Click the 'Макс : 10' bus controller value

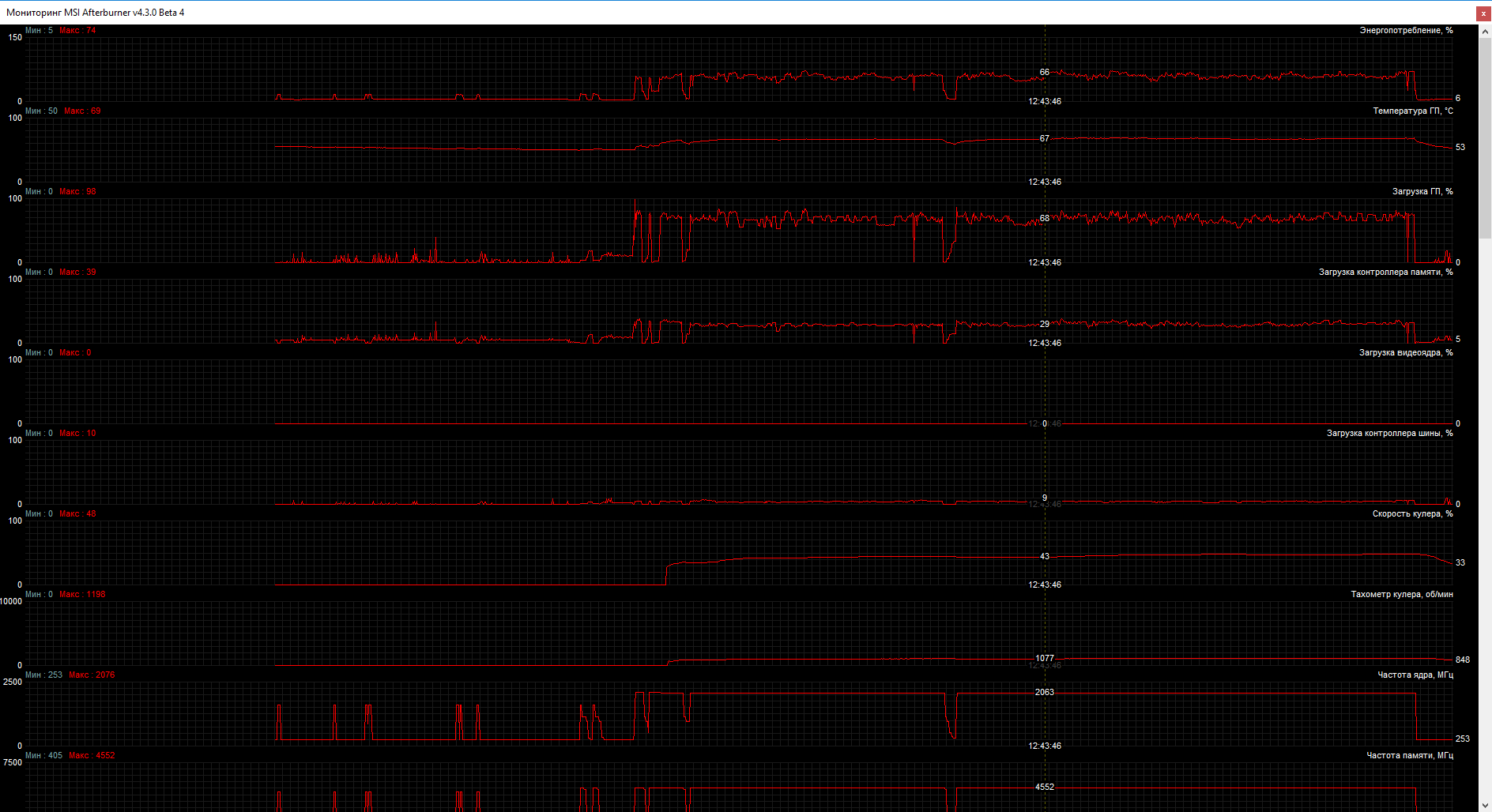[x=77, y=433]
